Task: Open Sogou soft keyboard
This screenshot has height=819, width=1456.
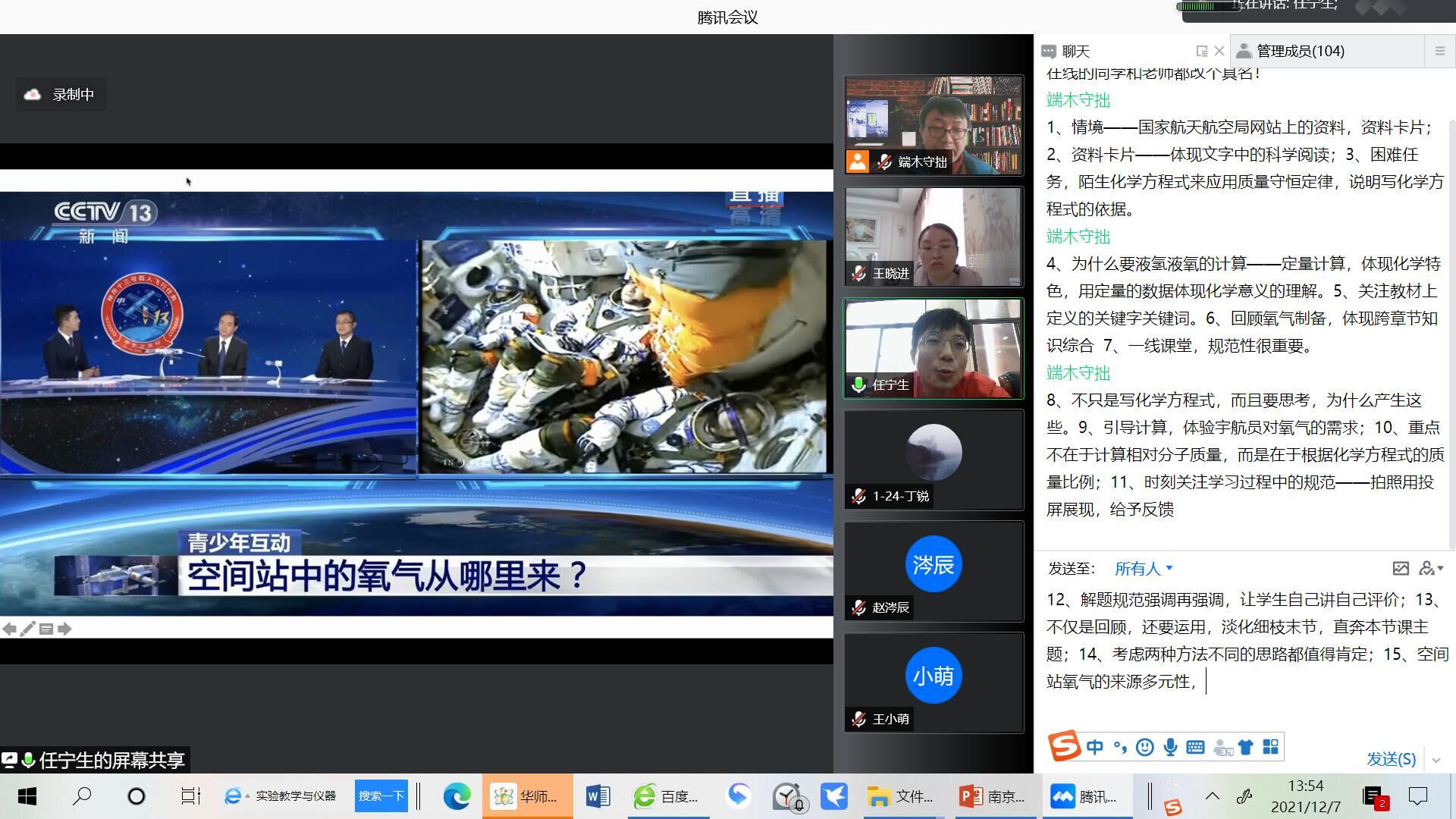Action: [1195, 747]
